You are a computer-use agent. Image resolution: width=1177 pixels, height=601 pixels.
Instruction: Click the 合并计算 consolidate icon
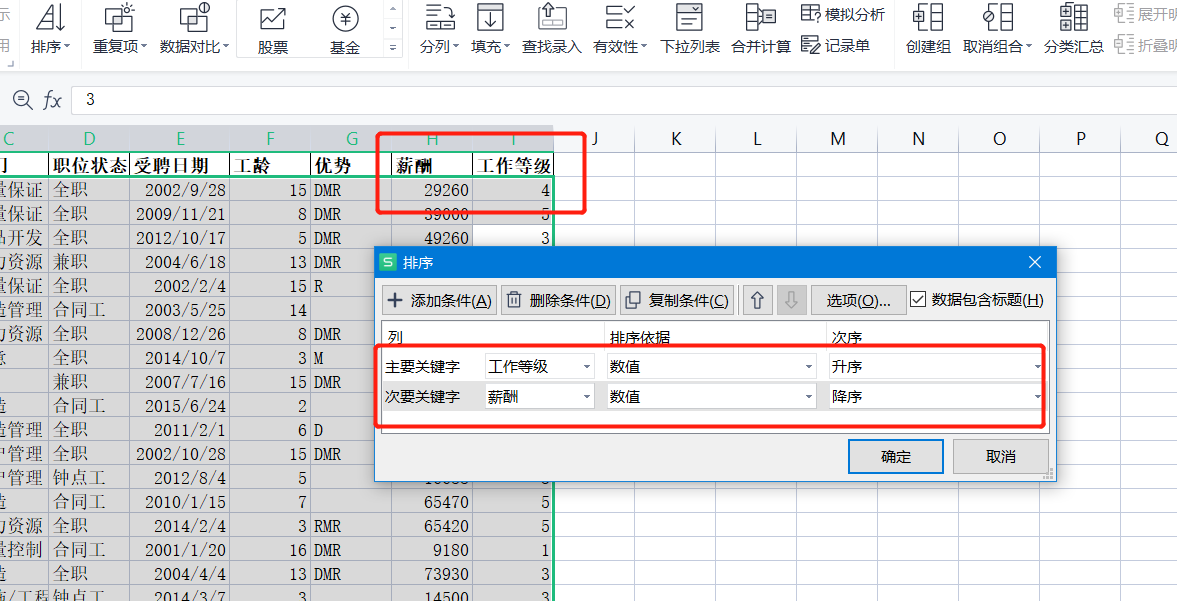(x=760, y=18)
